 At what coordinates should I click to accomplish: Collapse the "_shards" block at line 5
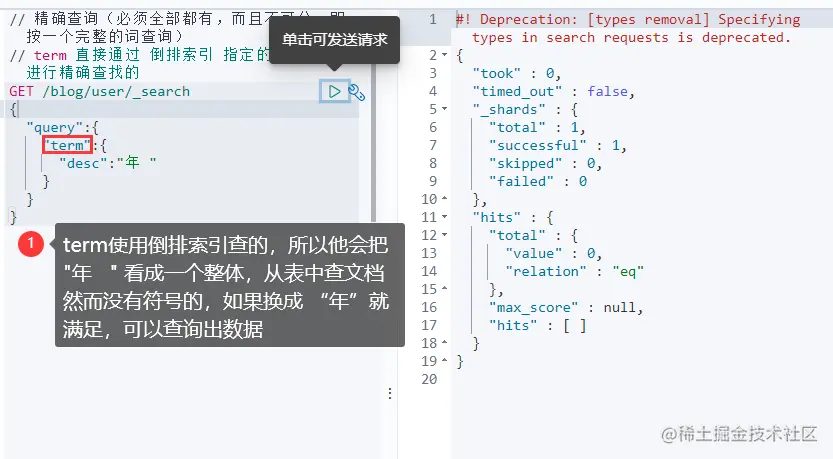pyautogui.click(x=445, y=109)
